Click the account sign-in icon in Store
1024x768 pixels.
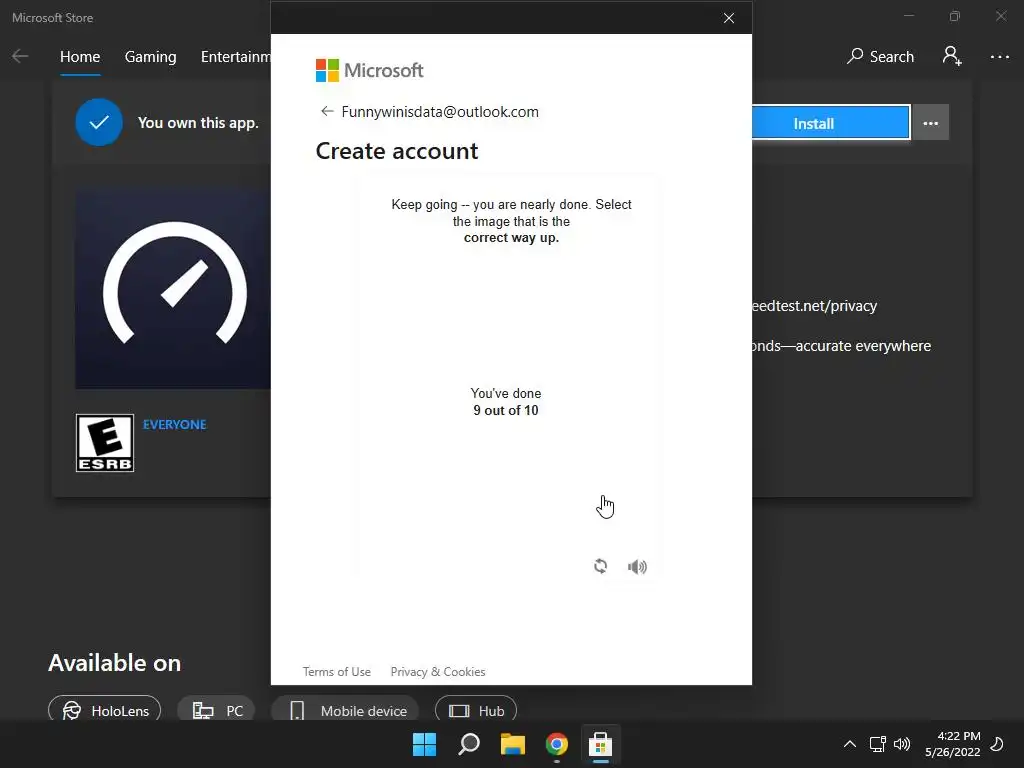point(952,56)
